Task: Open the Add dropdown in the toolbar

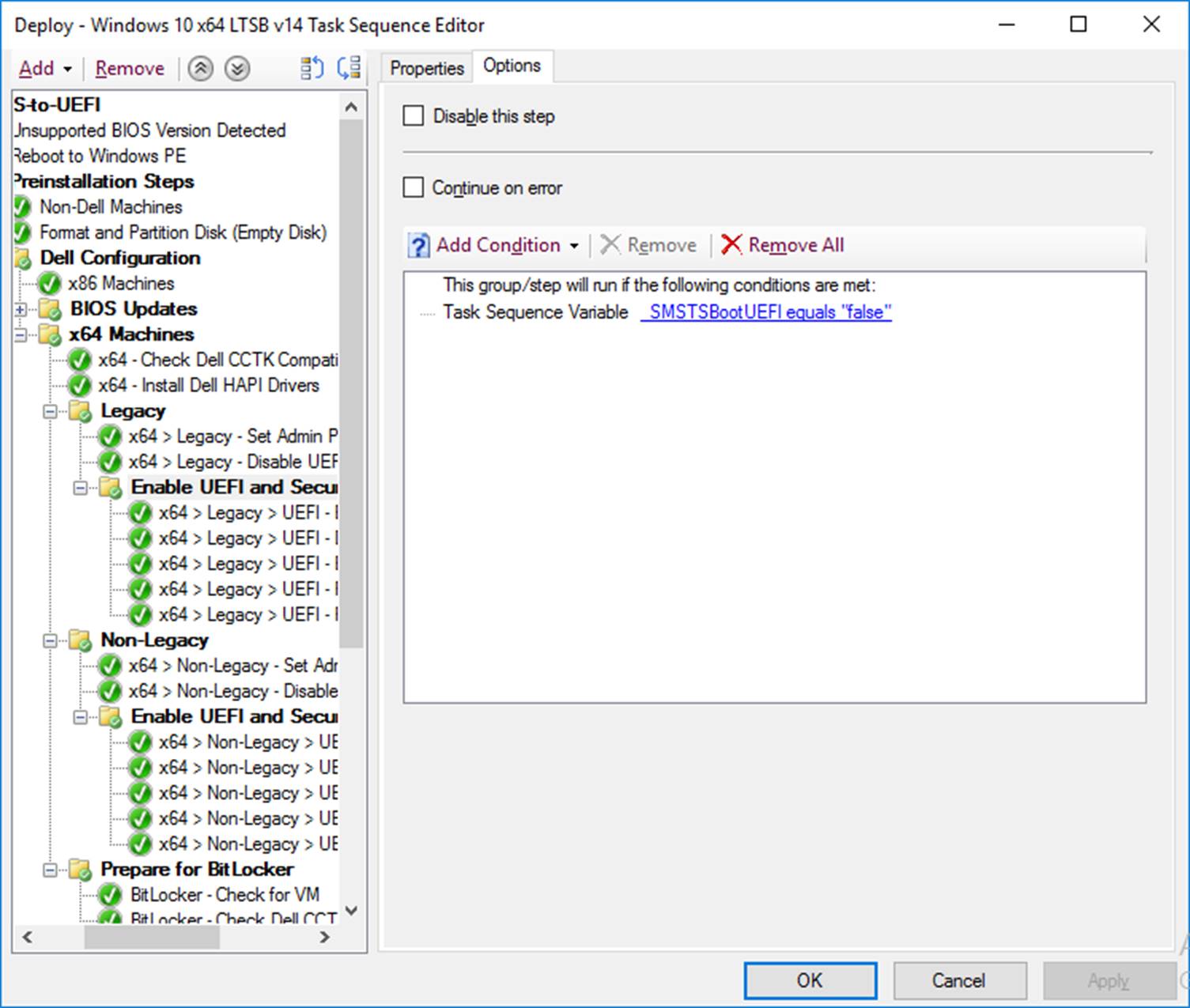Action: pos(46,69)
